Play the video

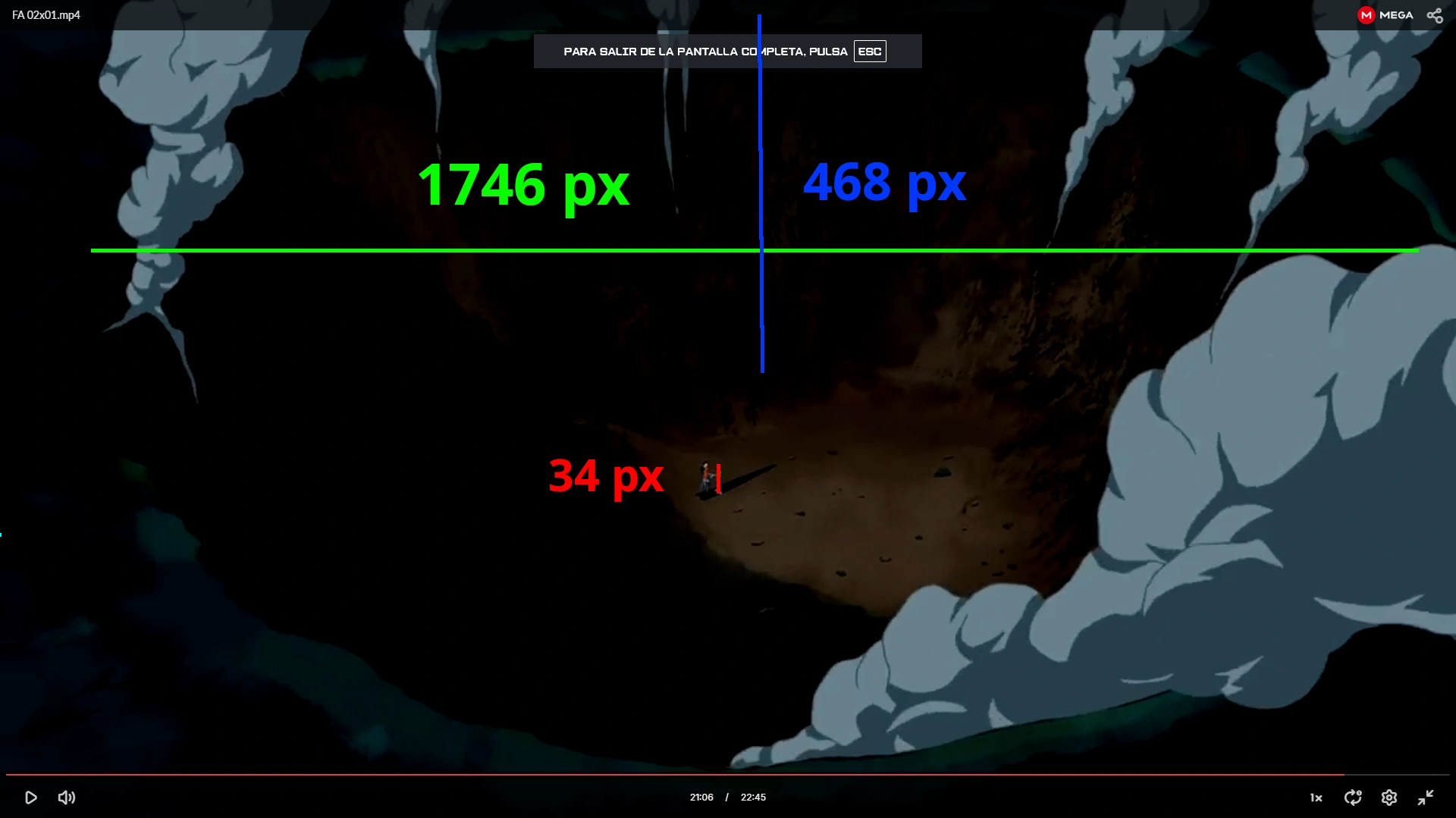tap(31, 798)
